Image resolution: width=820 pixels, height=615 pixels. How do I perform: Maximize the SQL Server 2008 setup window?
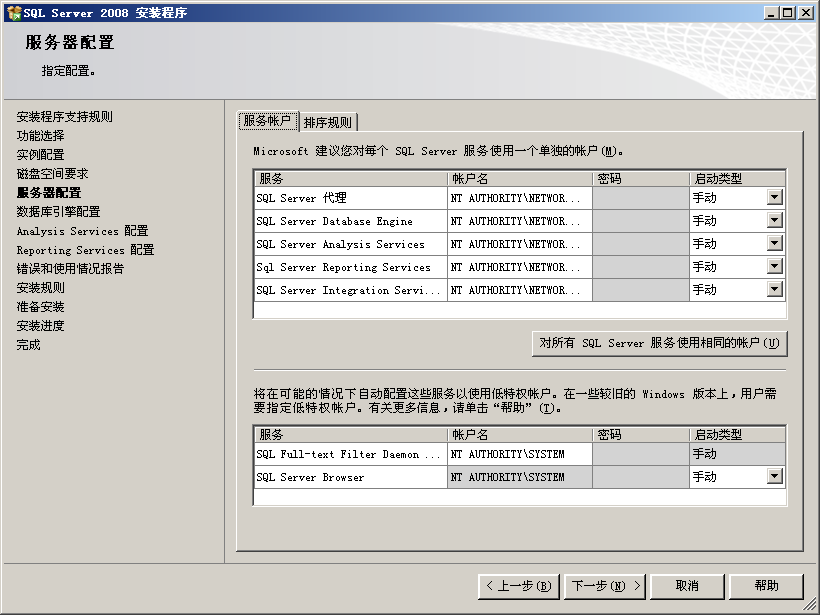pos(788,13)
